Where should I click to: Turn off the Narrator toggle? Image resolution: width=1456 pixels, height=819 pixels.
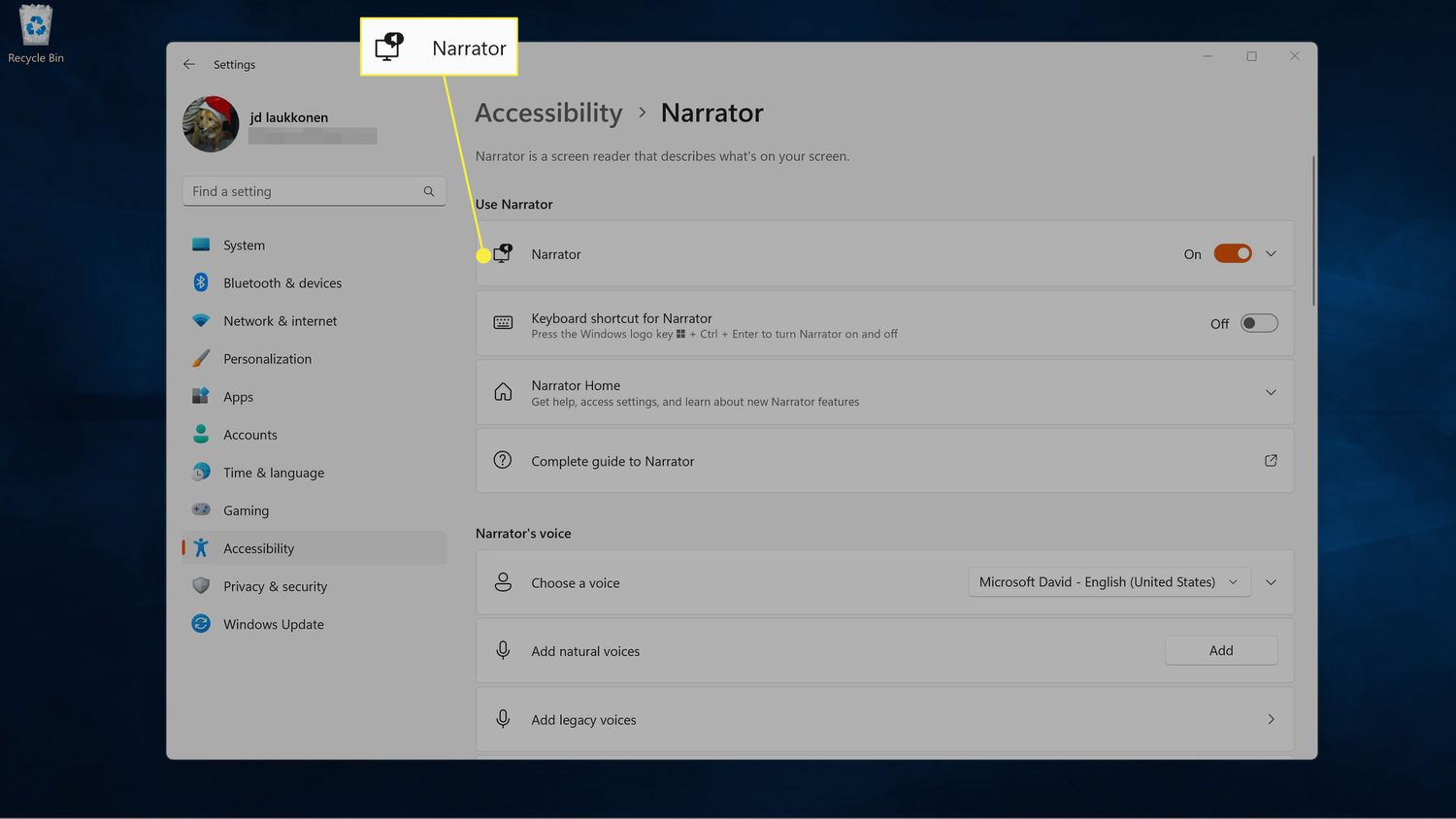(1233, 253)
